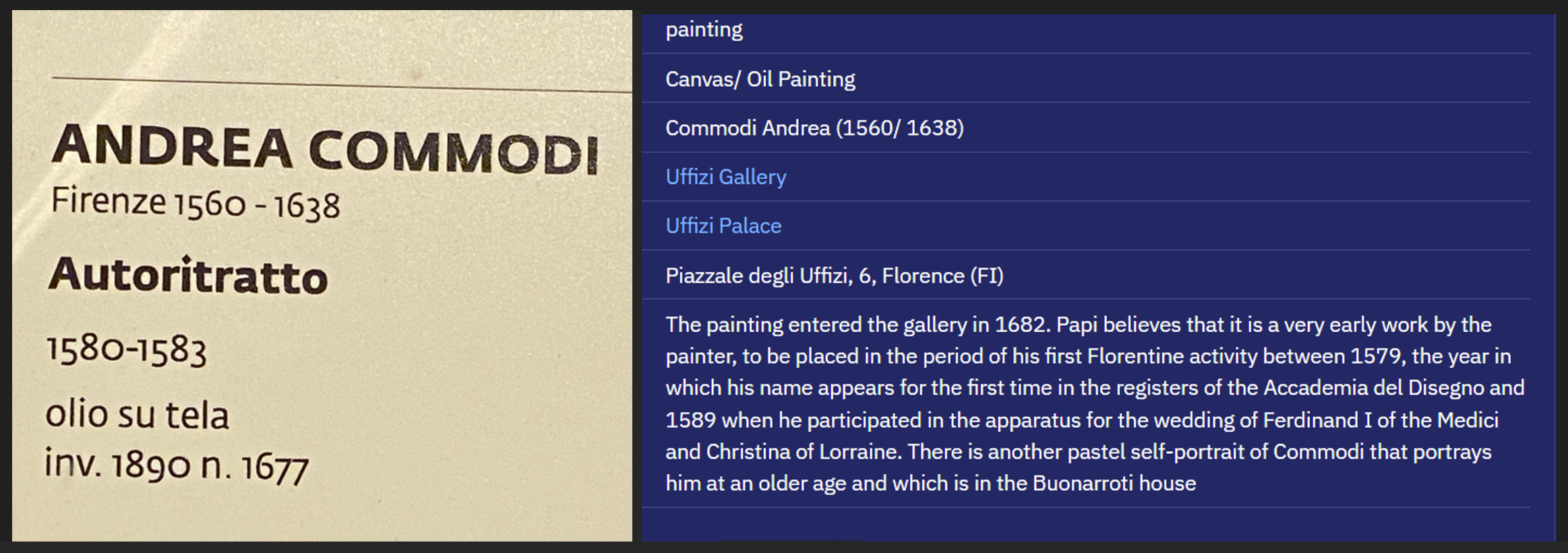
Task: Click the 'Commodi Andrea (1560/ 1638)' entry
Action: 814,128
